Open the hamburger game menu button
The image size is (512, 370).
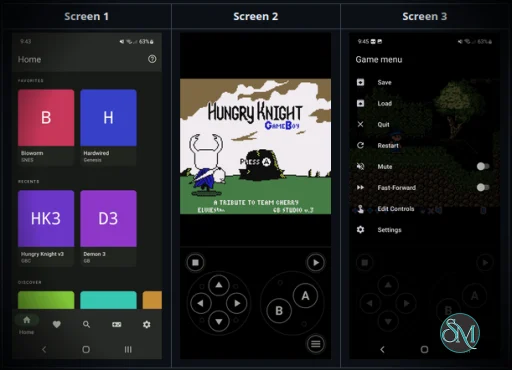coord(316,344)
